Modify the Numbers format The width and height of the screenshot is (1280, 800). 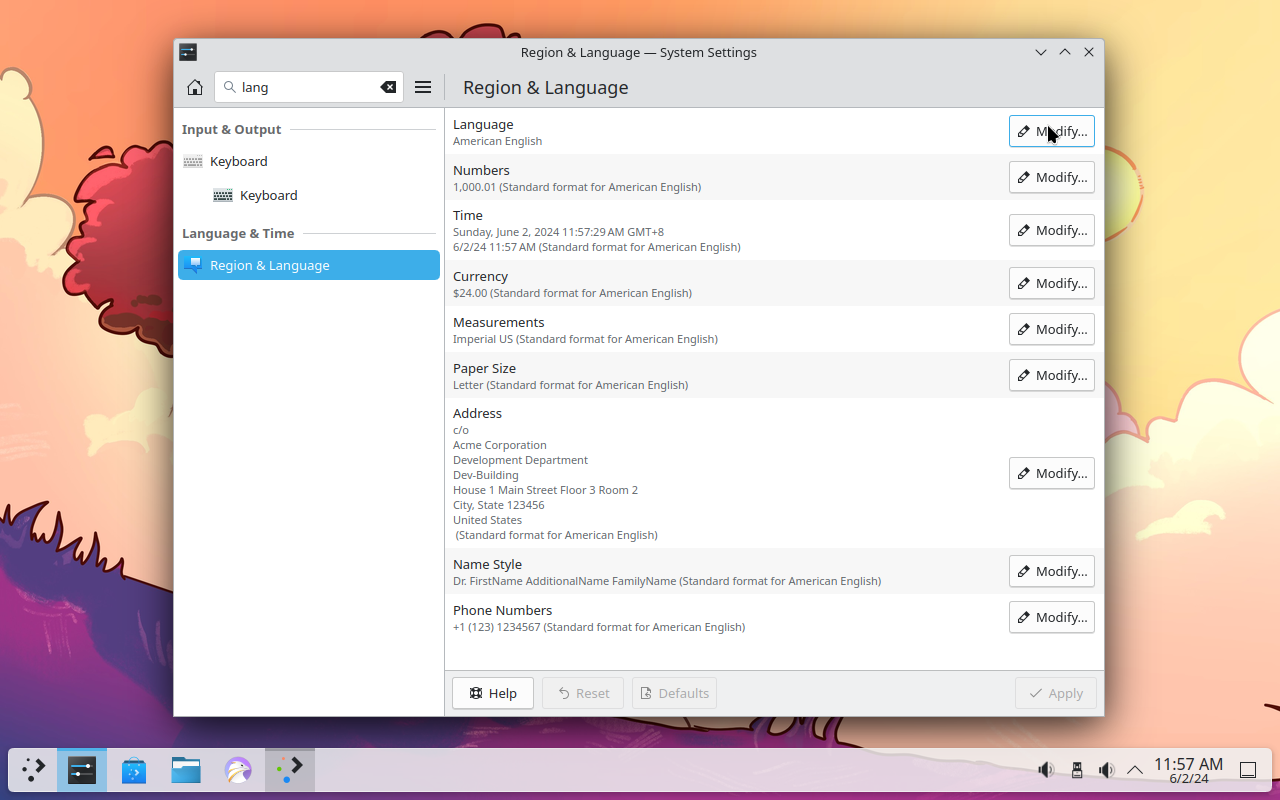click(1052, 177)
